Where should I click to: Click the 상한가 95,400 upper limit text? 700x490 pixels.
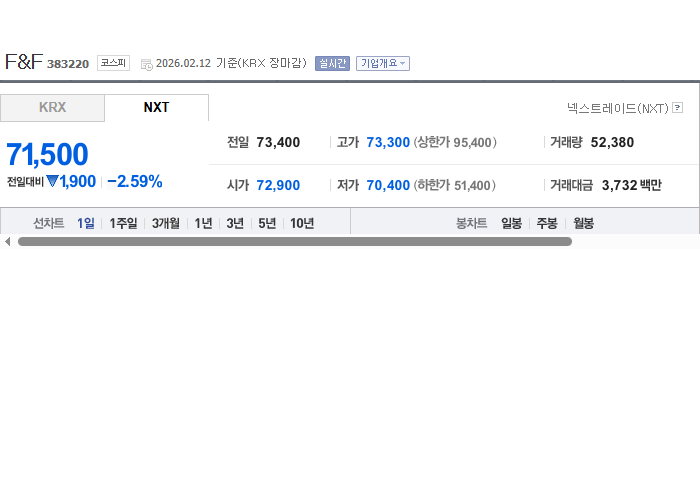tap(455, 142)
